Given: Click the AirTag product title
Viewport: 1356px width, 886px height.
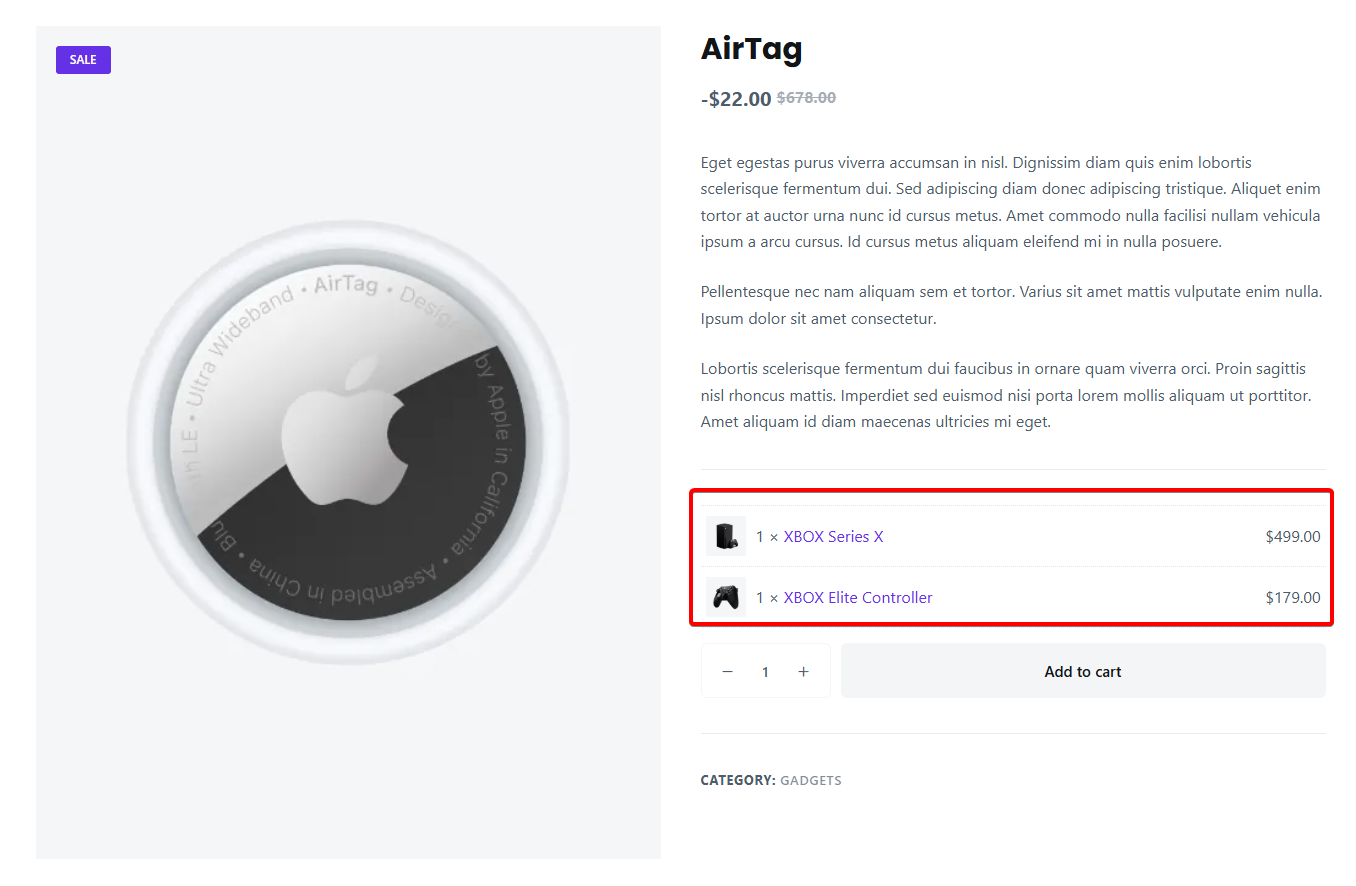Looking at the screenshot, I should pyautogui.click(x=751, y=48).
